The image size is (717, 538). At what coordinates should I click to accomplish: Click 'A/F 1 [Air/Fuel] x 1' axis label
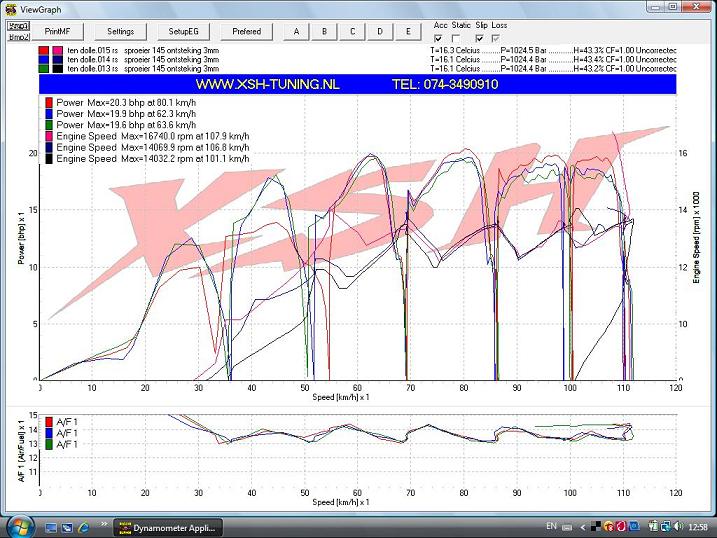coord(21,451)
